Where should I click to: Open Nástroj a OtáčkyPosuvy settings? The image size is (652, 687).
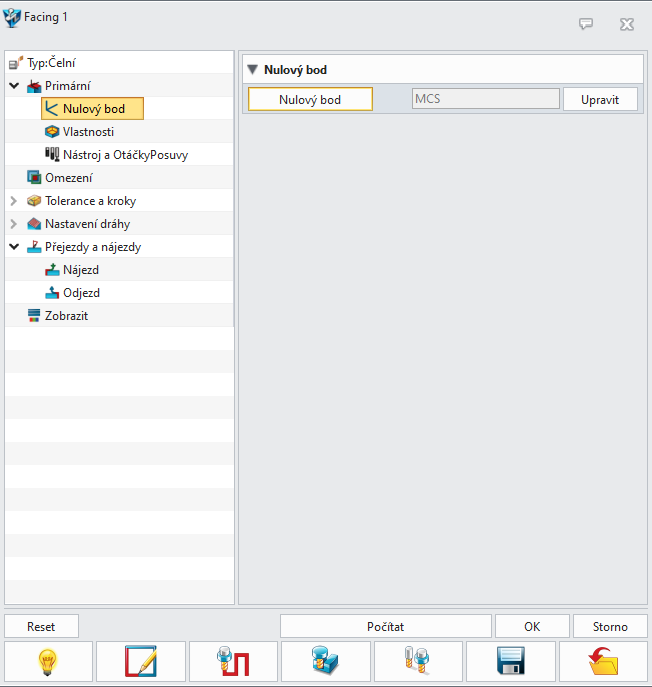click(125, 155)
